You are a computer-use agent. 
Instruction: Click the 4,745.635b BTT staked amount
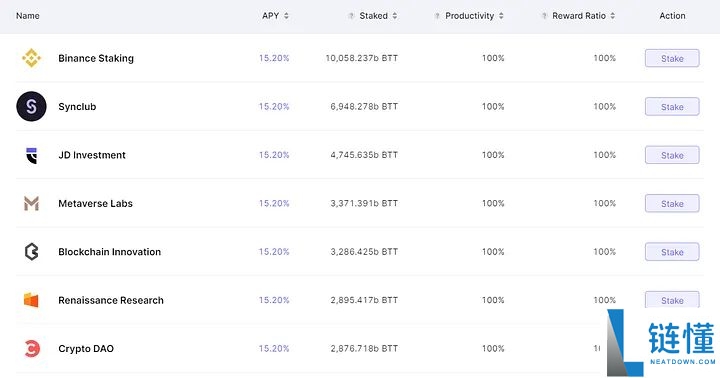pyautogui.click(x=364, y=155)
